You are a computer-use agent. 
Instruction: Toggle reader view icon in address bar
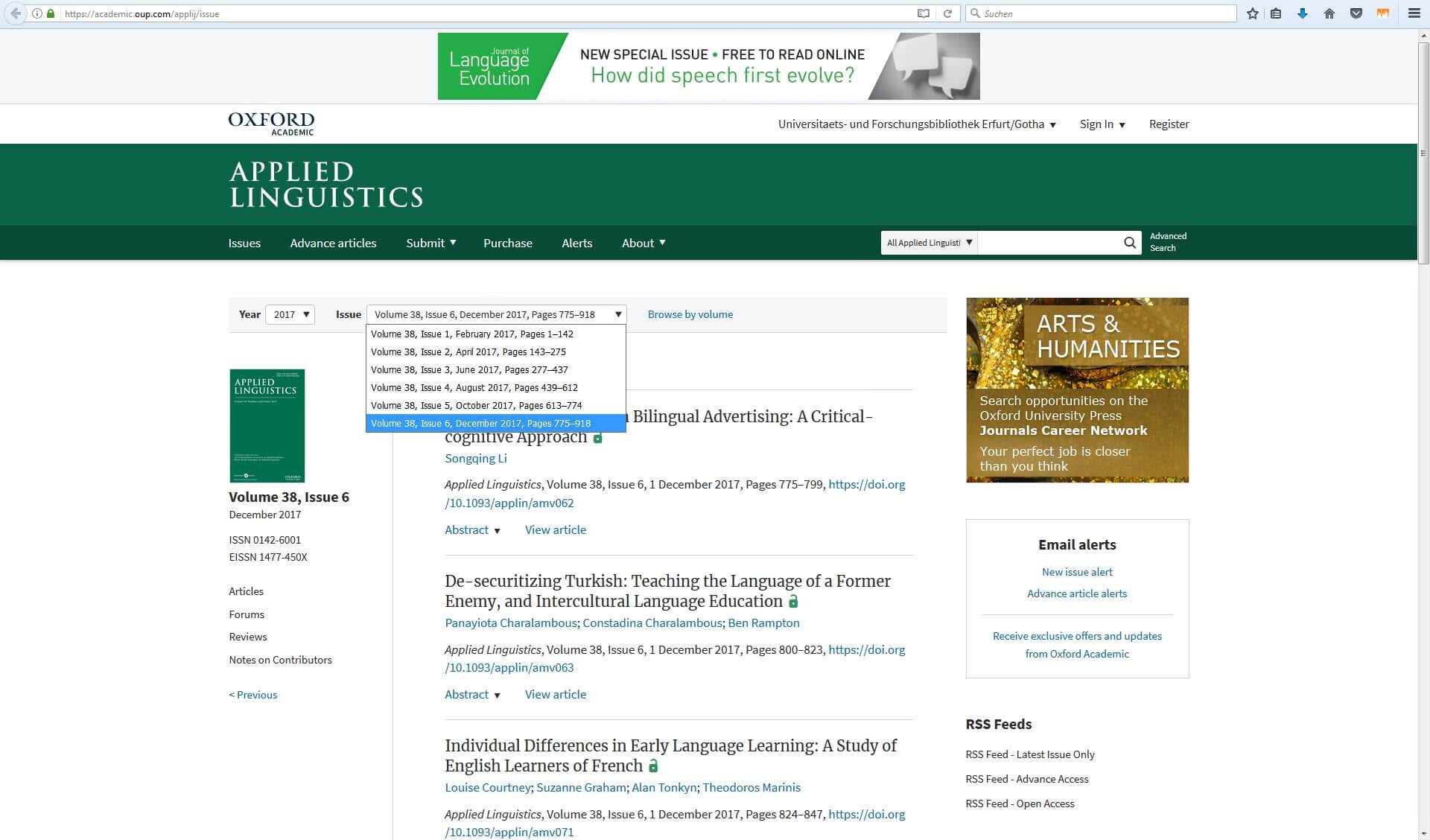pos(924,13)
